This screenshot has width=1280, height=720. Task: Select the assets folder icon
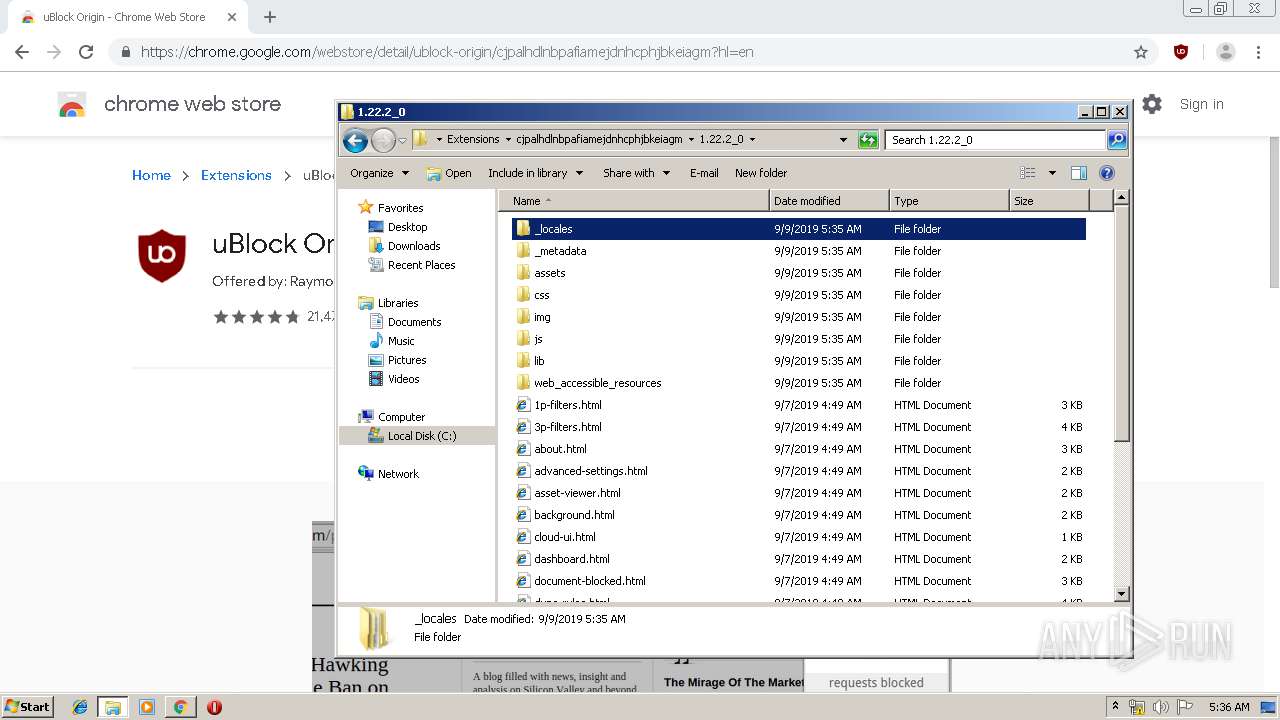pyautogui.click(x=523, y=273)
